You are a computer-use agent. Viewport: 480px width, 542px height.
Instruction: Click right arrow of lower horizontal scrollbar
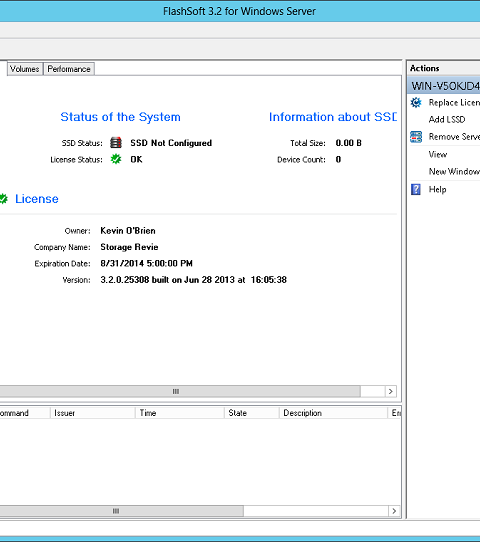click(394, 511)
